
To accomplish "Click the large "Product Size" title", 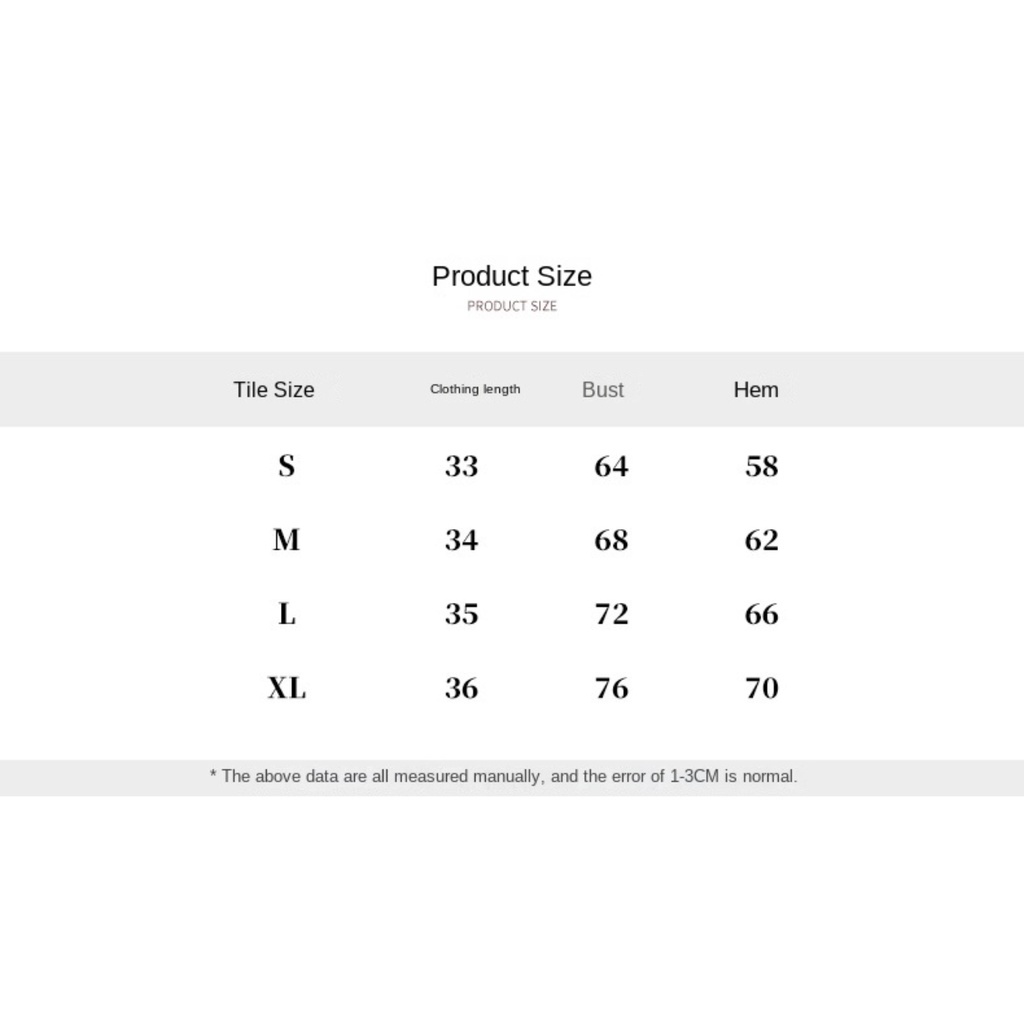I will point(511,276).
